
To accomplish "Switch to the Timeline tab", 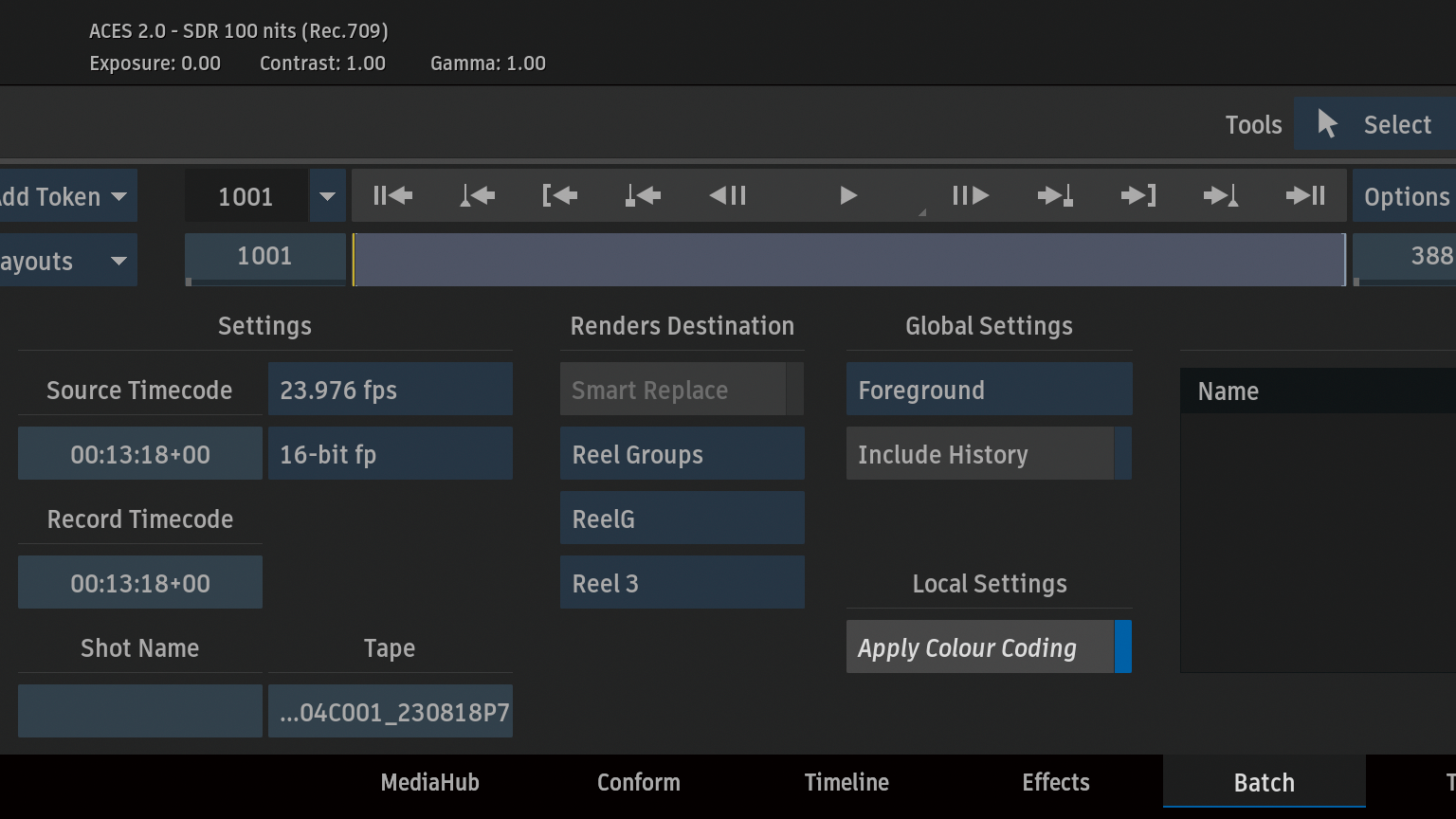I will (846, 782).
